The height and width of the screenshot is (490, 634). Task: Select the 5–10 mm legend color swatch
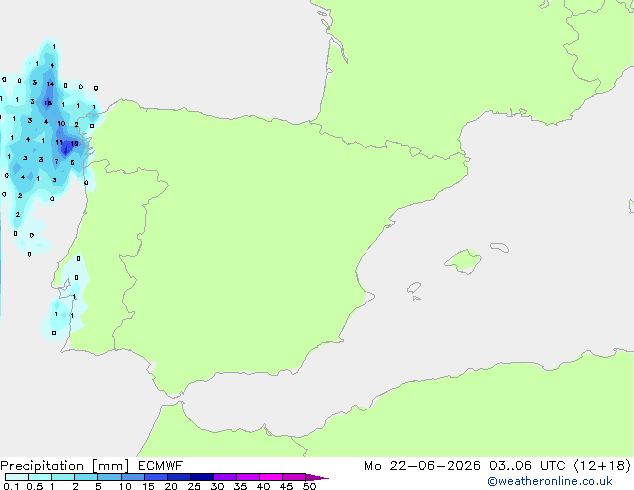coord(109,477)
